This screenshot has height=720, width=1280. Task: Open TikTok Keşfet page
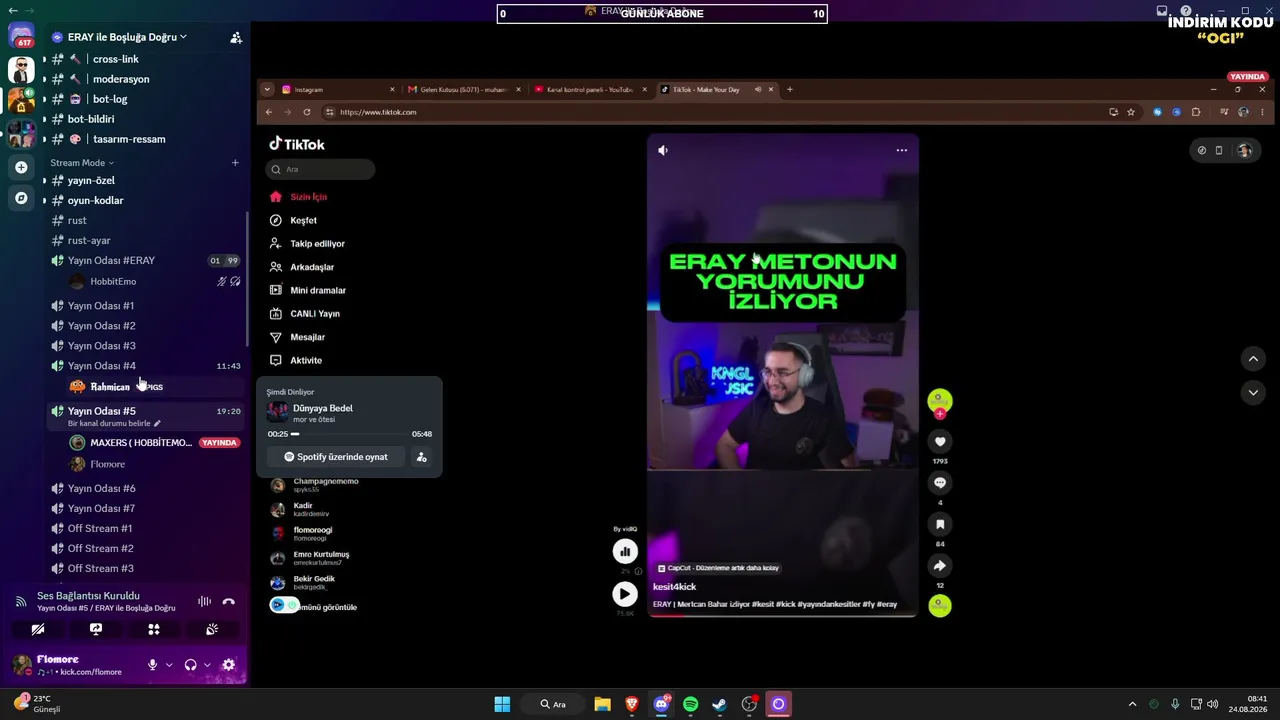point(303,220)
